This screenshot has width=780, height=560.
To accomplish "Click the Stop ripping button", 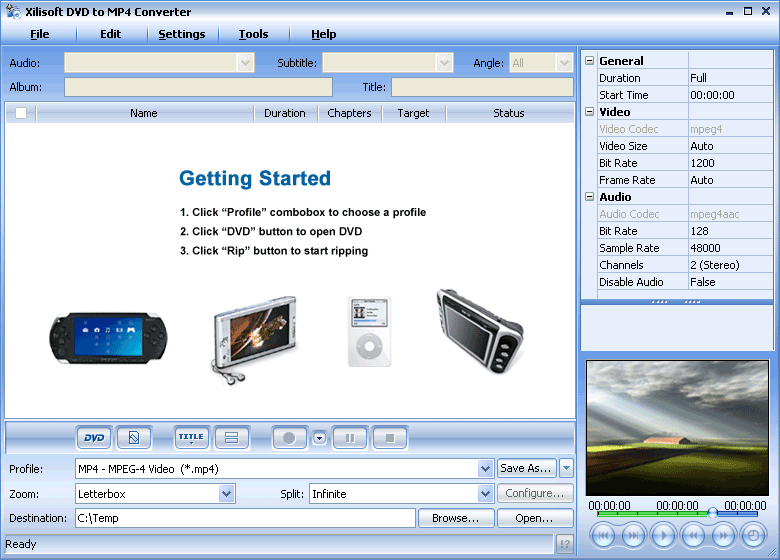I will pyautogui.click(x=390, y=438).
